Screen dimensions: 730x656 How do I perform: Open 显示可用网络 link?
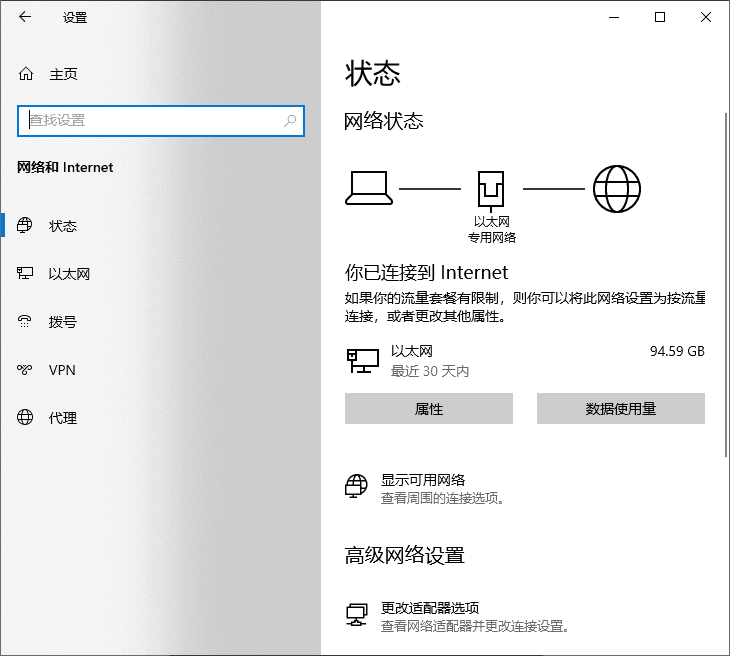point(423,480)
